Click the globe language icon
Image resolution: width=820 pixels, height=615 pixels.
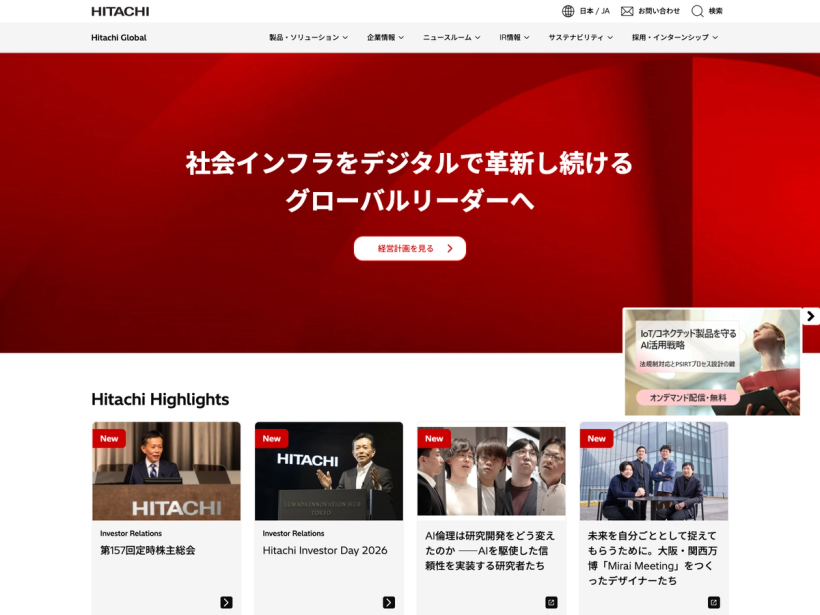pos(568,11)
